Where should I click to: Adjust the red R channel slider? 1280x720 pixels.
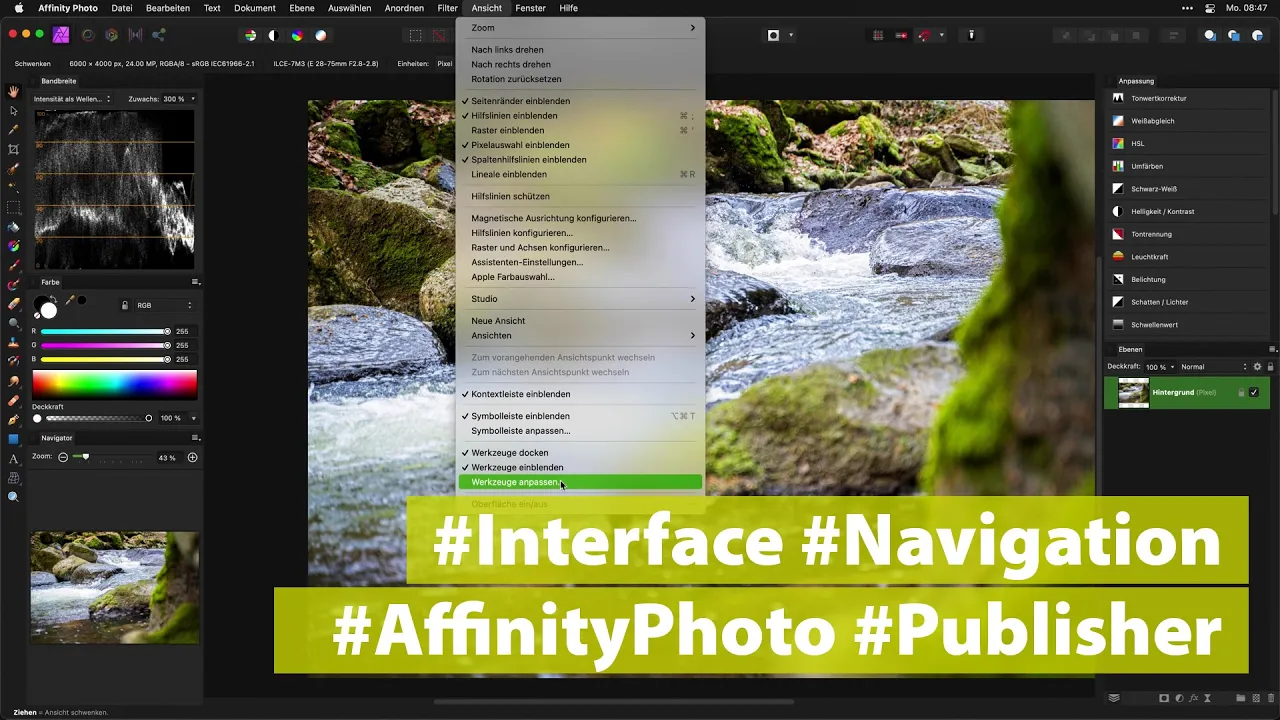pyautogui.click(x=106, y=331)
